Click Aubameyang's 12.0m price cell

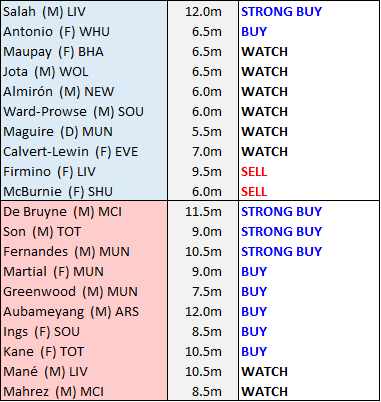(203, 312)
